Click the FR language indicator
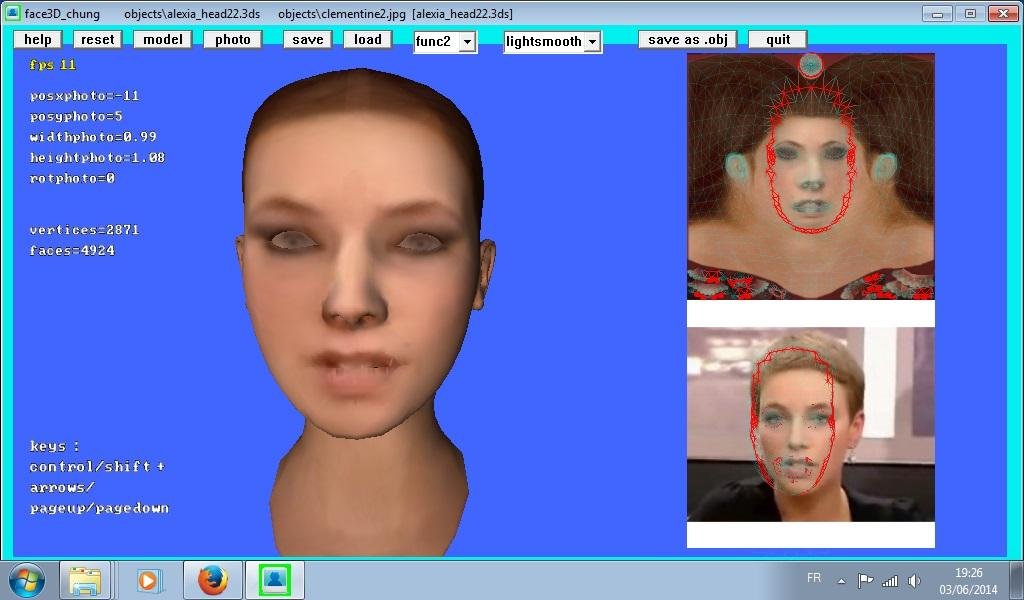Viewport: 1024px width, 600px height. click(814, 578)
